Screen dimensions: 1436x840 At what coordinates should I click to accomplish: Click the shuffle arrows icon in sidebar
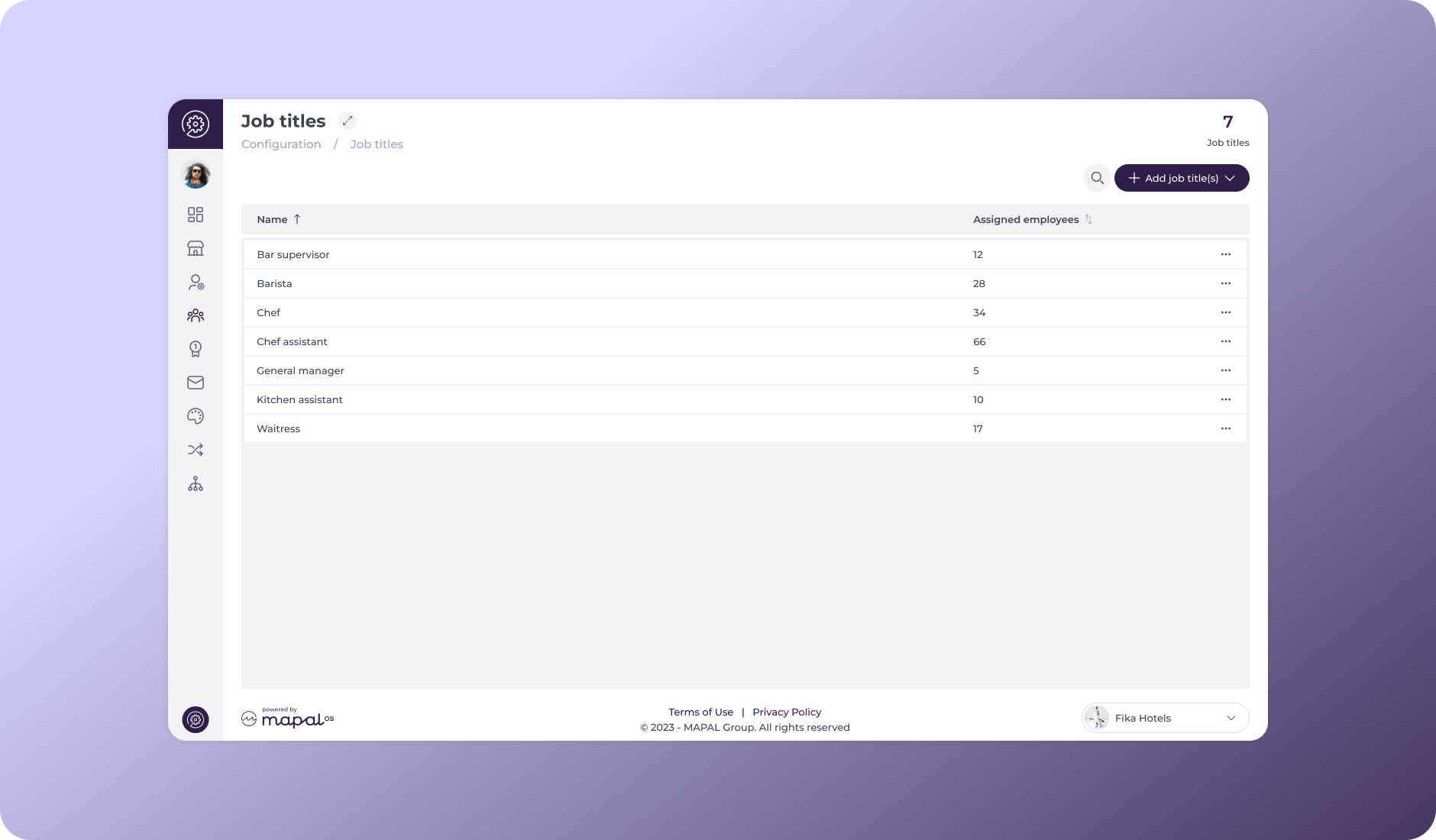196,450
